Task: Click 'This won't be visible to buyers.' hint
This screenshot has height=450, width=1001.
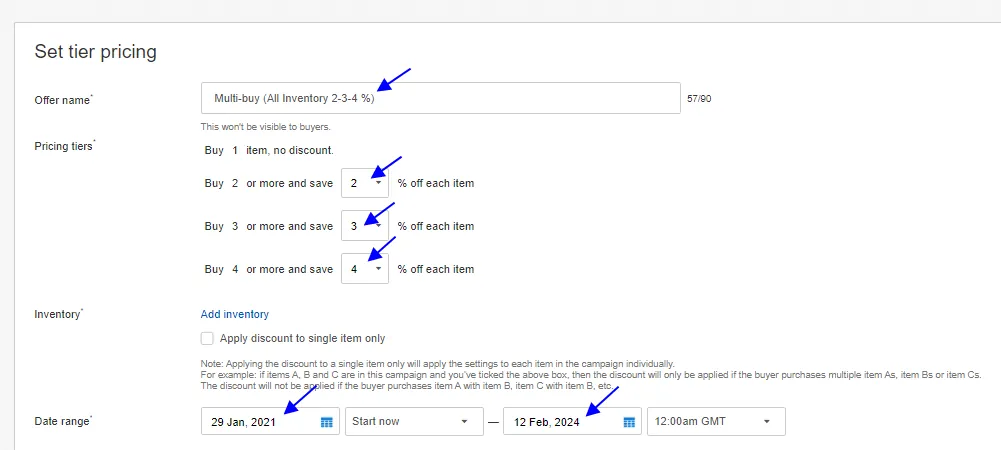Action: [x=266, y=126]
